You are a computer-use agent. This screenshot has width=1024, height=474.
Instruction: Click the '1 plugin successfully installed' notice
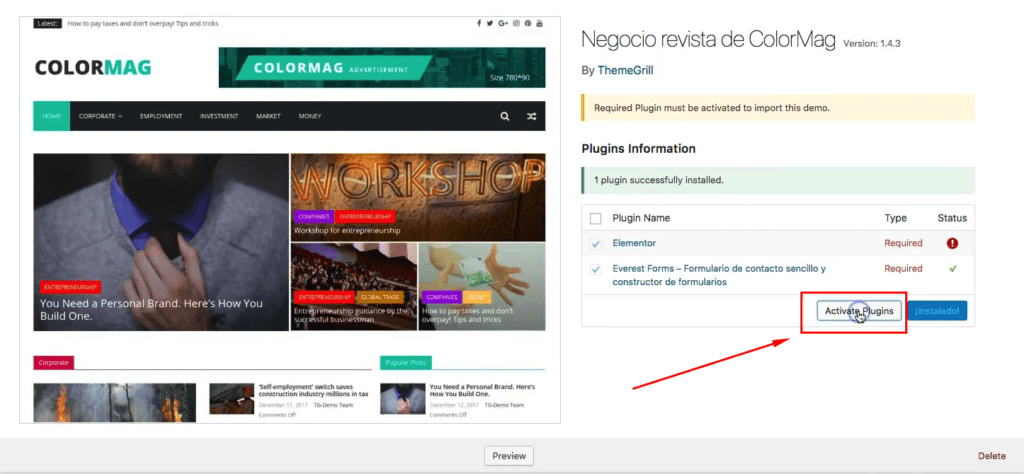778,180
